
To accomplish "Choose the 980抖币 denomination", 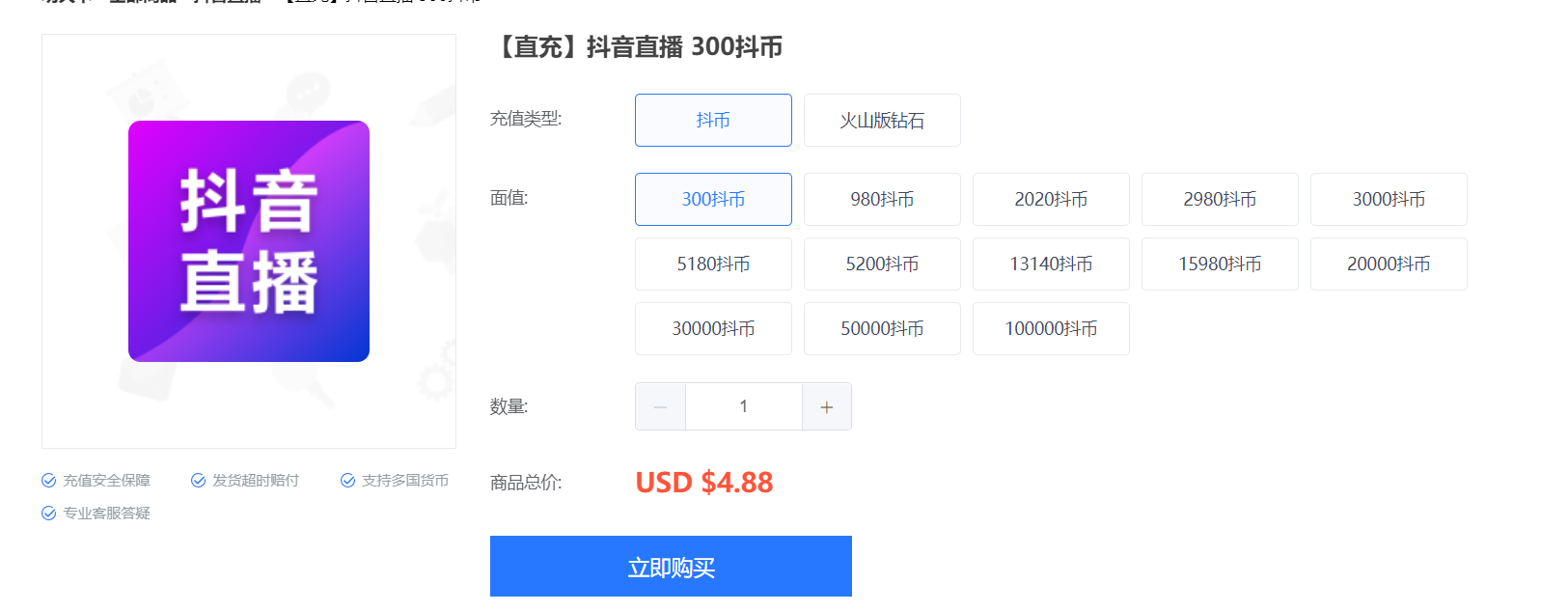I will click(x=882, y=199).
